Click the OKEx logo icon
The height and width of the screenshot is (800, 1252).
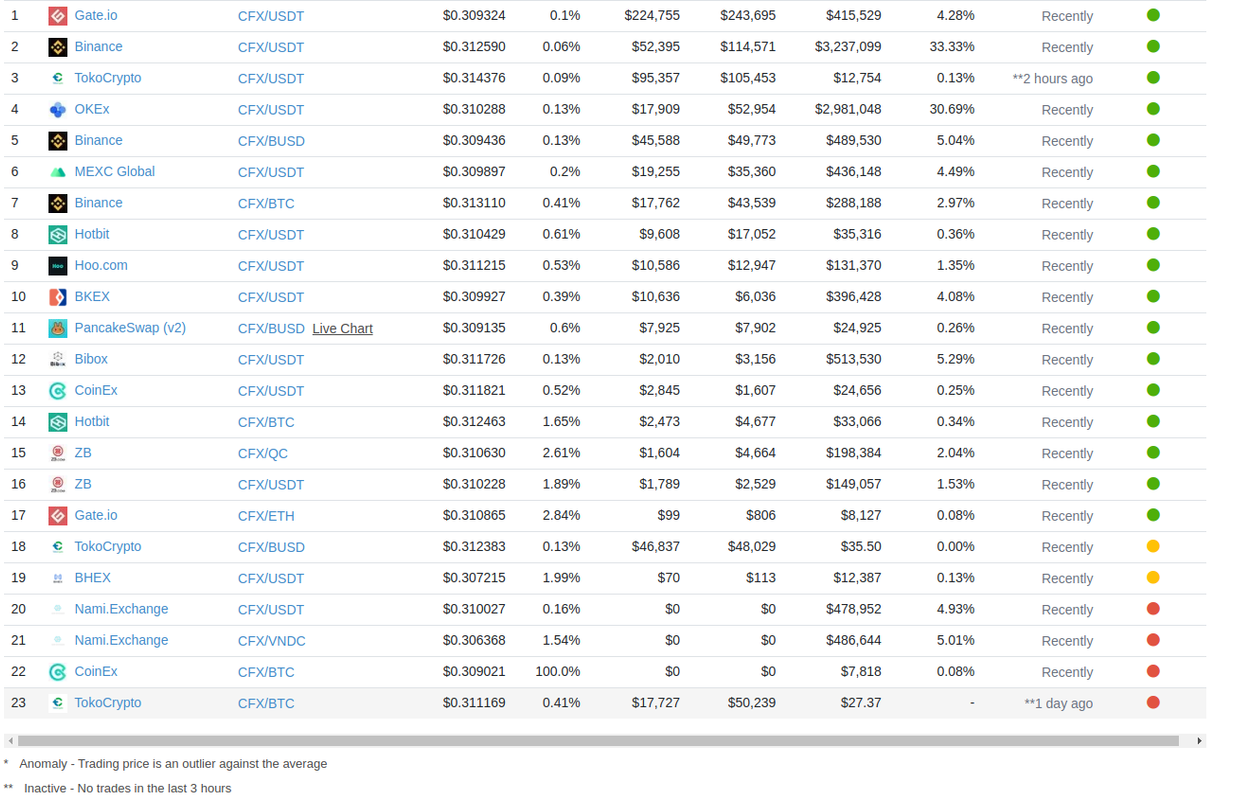[58, 110]
